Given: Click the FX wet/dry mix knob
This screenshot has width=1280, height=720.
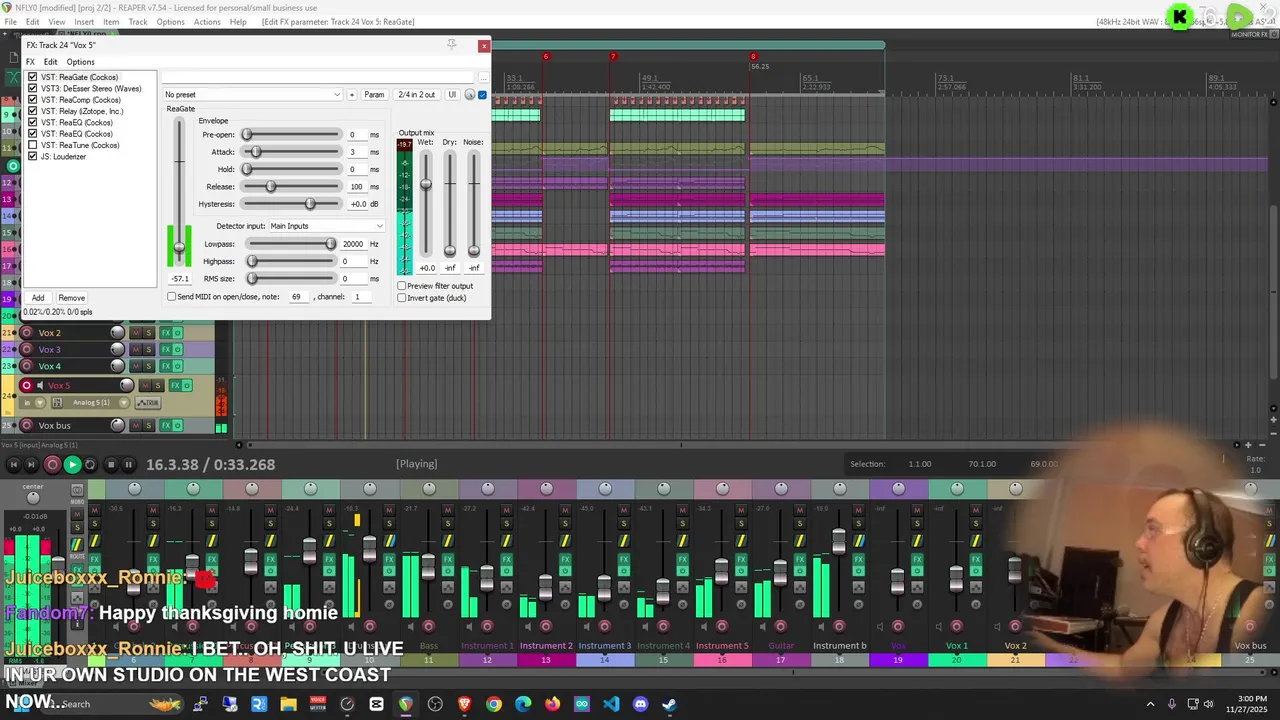Looking at the screenshot, I should click(x=470, y=95).
